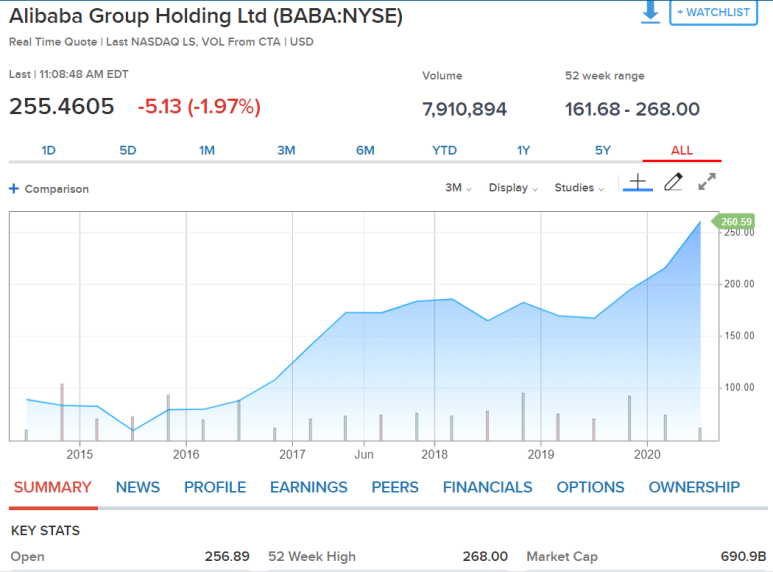Click the 52 Week High value 268.00
The width and height of the screenshot is (773, 572).
pyautogui.click(x=485, y=556)
